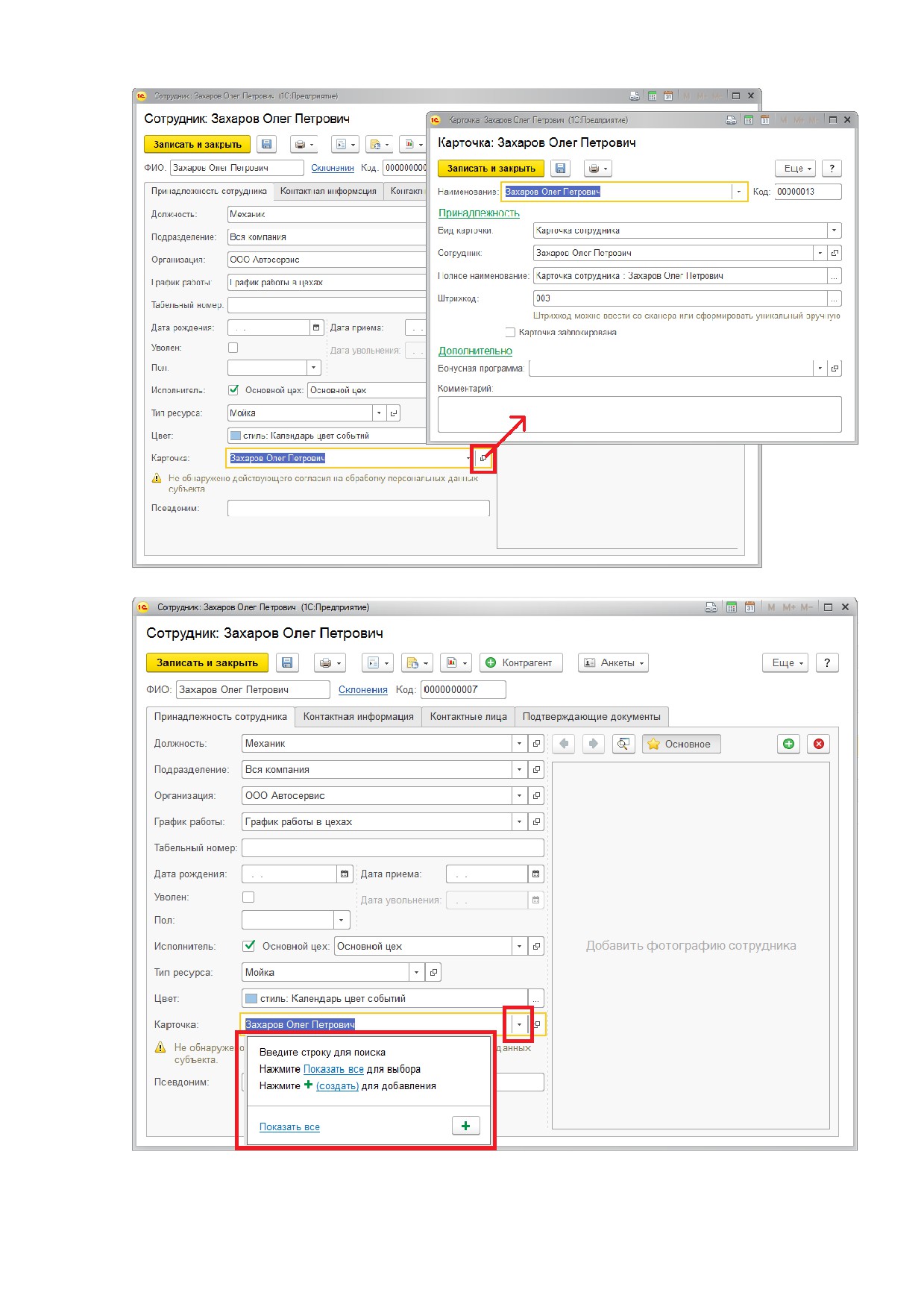Viewport: 924px width, 1307px height.
Task: Toggle the Уволен checkbox in top employee window
Action: [233, 348]
